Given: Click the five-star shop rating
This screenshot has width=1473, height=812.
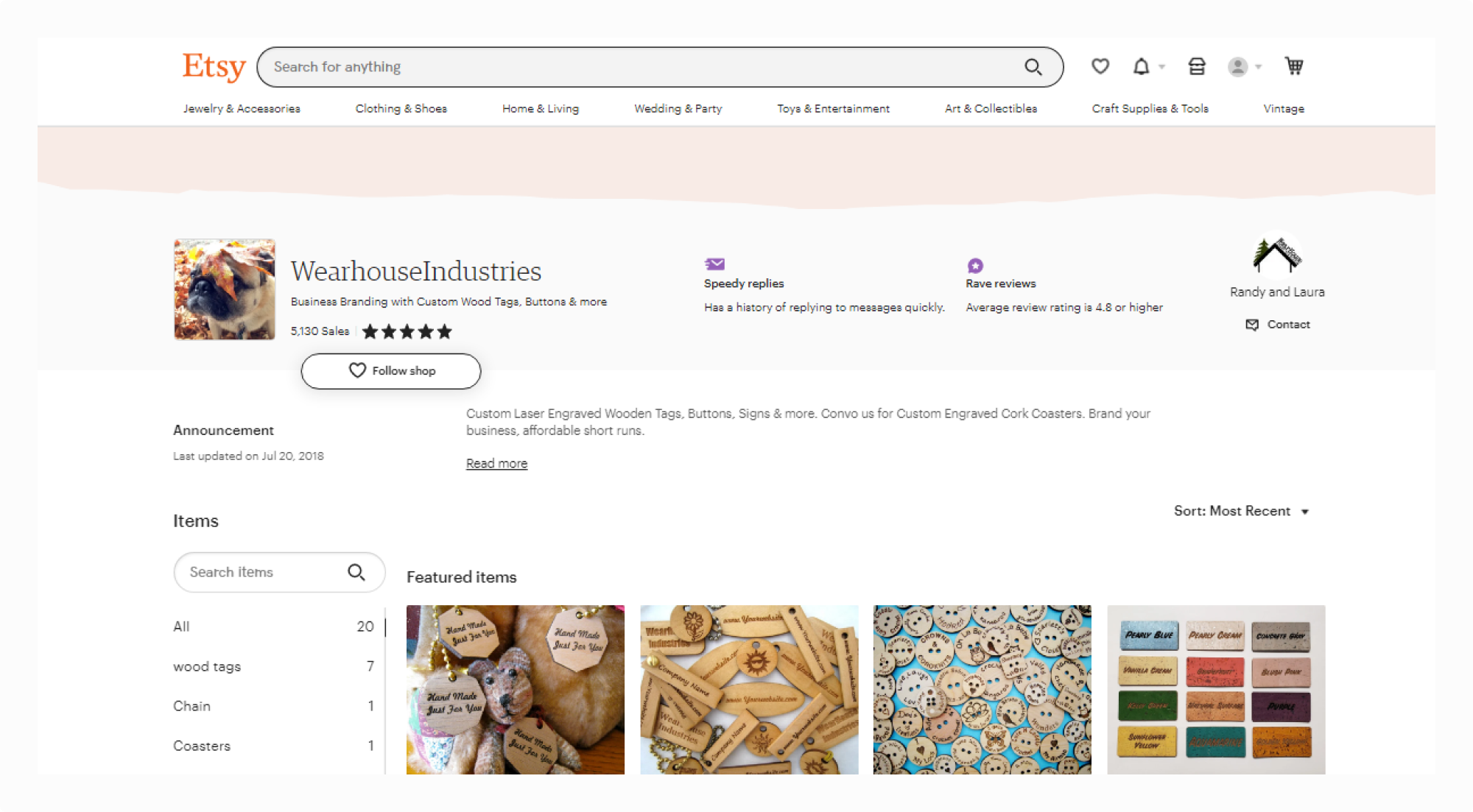Looking at the screenshot, I should pos(407,331).
